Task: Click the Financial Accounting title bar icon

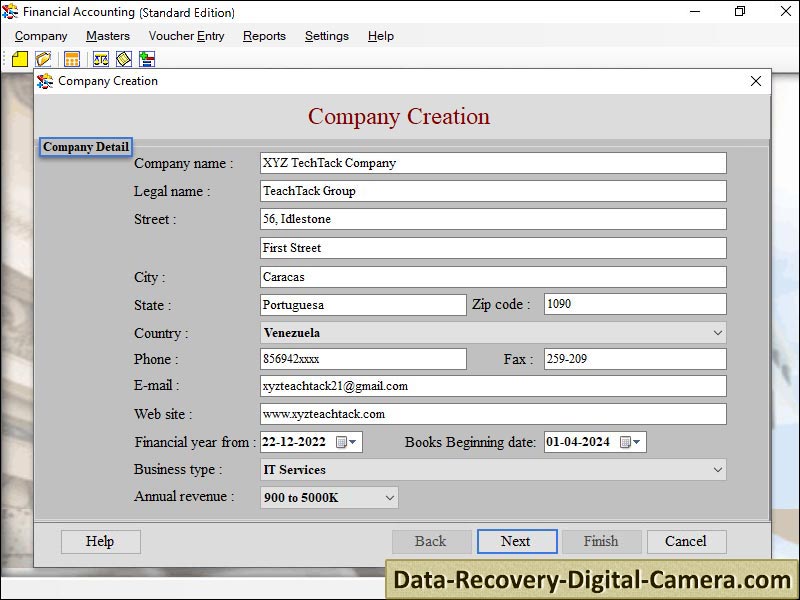Action: point(10,12)
